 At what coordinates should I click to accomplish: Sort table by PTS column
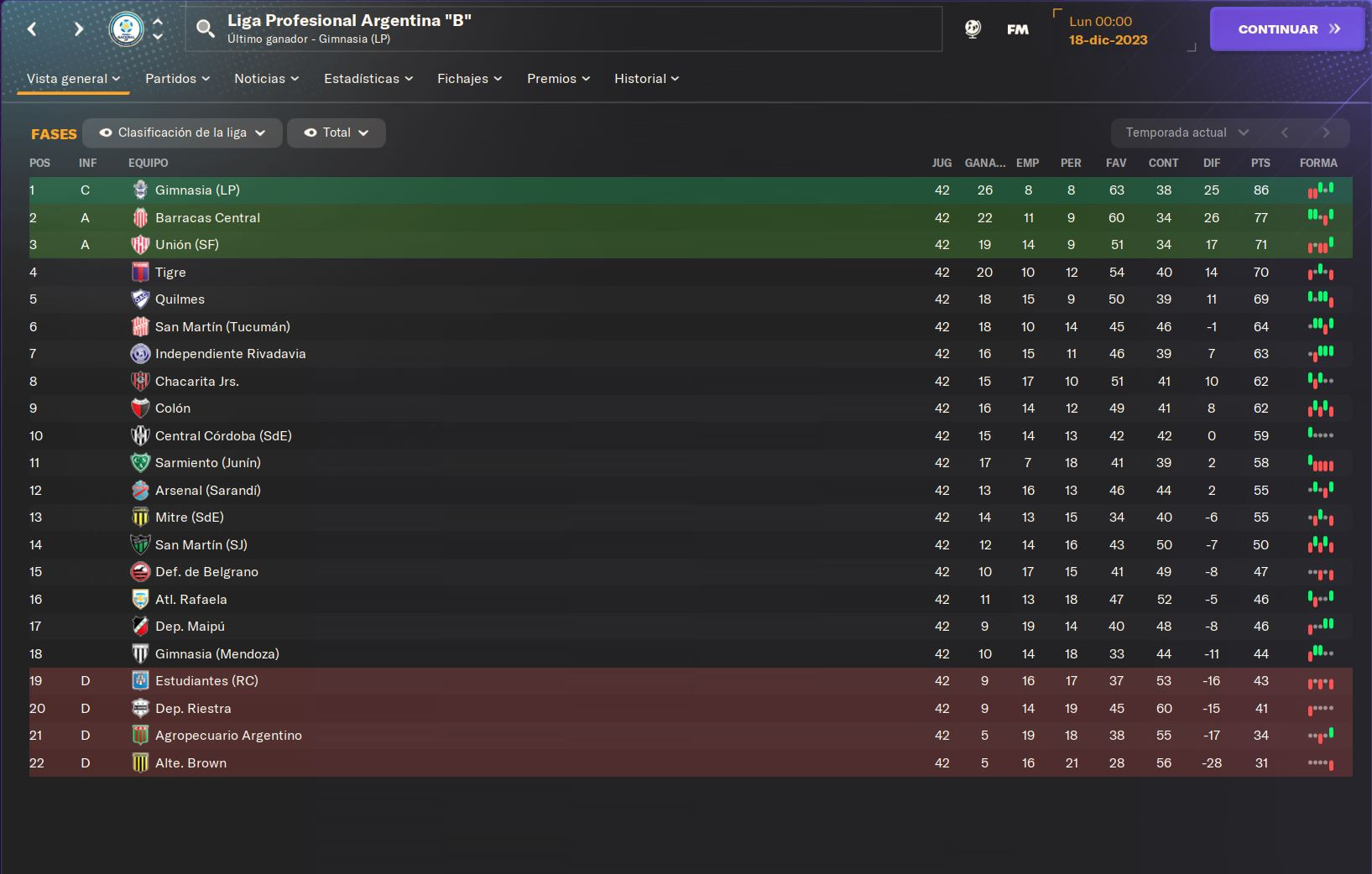1260,163
